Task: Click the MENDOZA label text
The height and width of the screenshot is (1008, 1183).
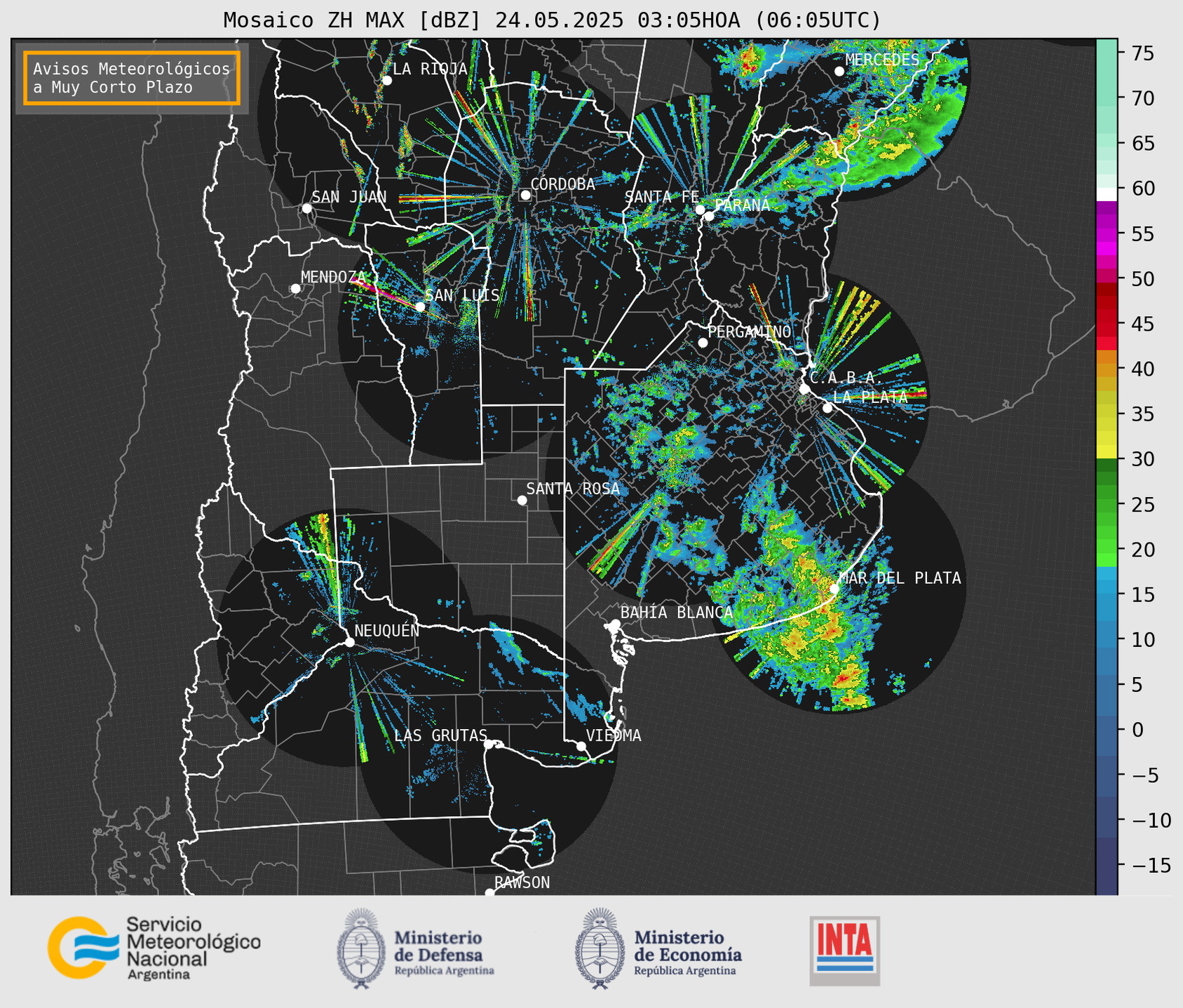Action: pos(334,277)
